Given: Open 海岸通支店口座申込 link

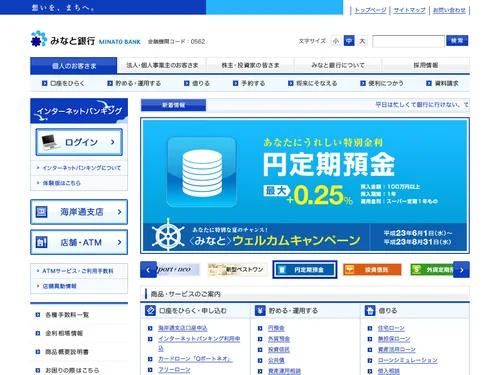Looking at the screenshot, I should [183, 328].
